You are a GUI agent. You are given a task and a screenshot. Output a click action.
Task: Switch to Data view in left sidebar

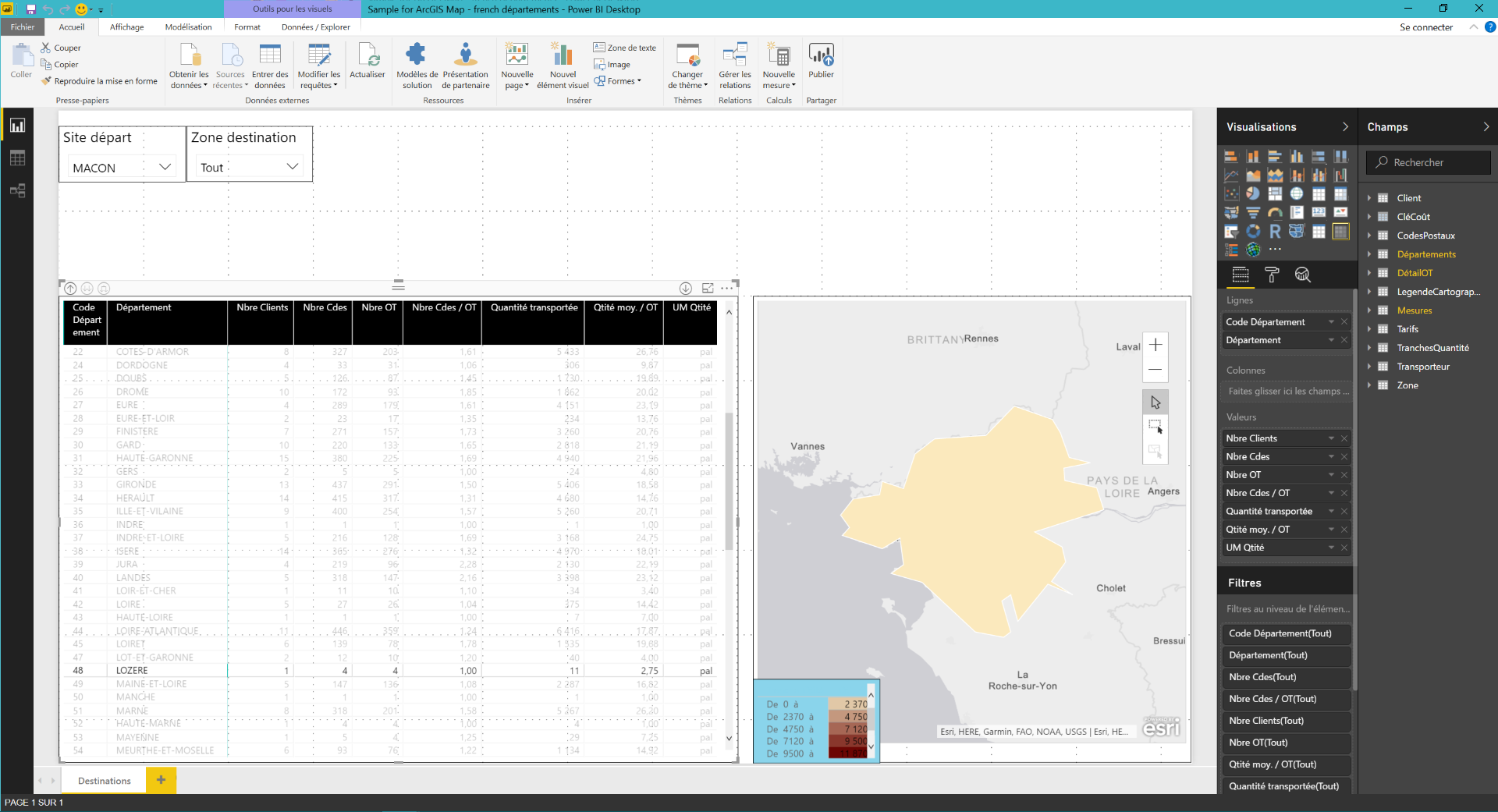click(17, 158)
